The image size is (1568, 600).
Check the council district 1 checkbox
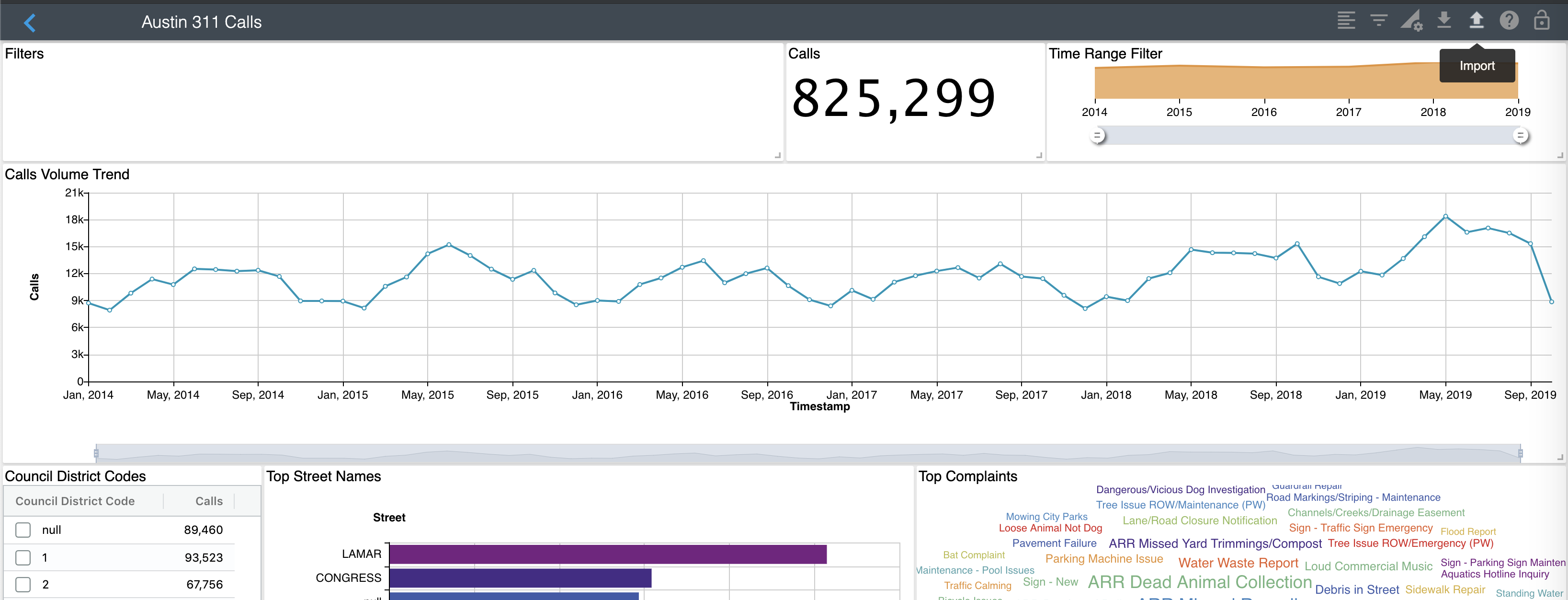(23, 557)
